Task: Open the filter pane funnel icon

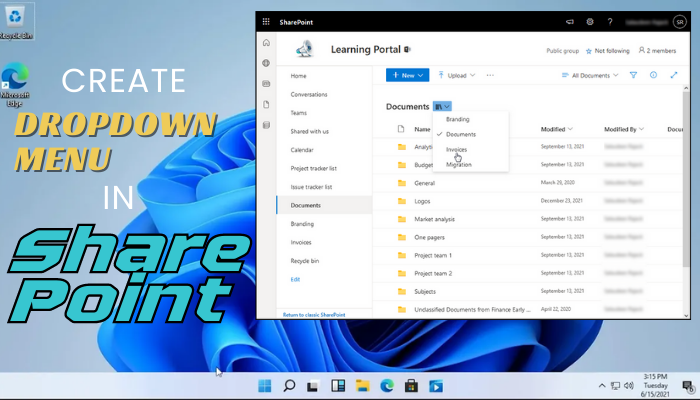Action: (x=633, y=75)
